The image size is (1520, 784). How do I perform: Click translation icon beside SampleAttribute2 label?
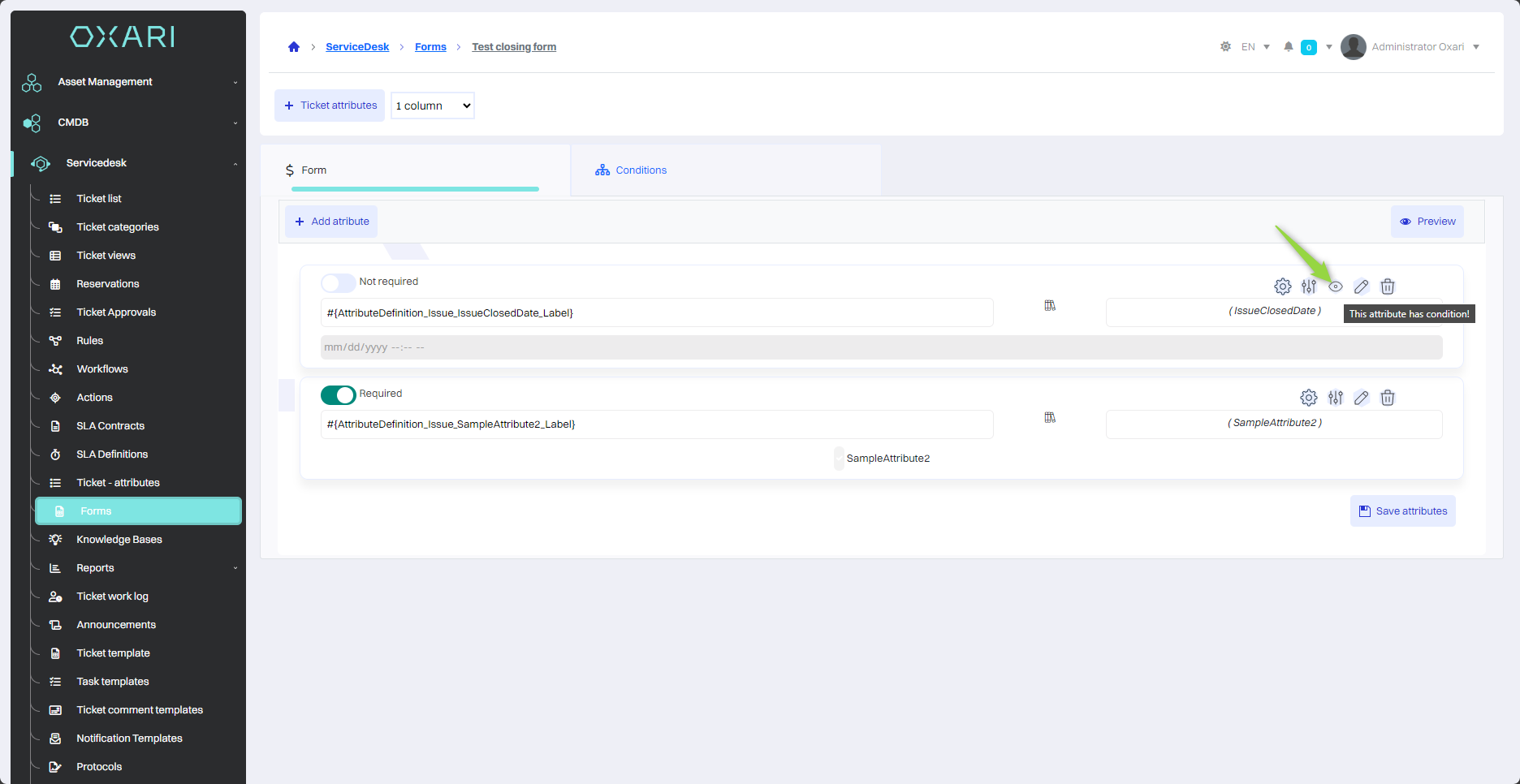(1050, 418)
